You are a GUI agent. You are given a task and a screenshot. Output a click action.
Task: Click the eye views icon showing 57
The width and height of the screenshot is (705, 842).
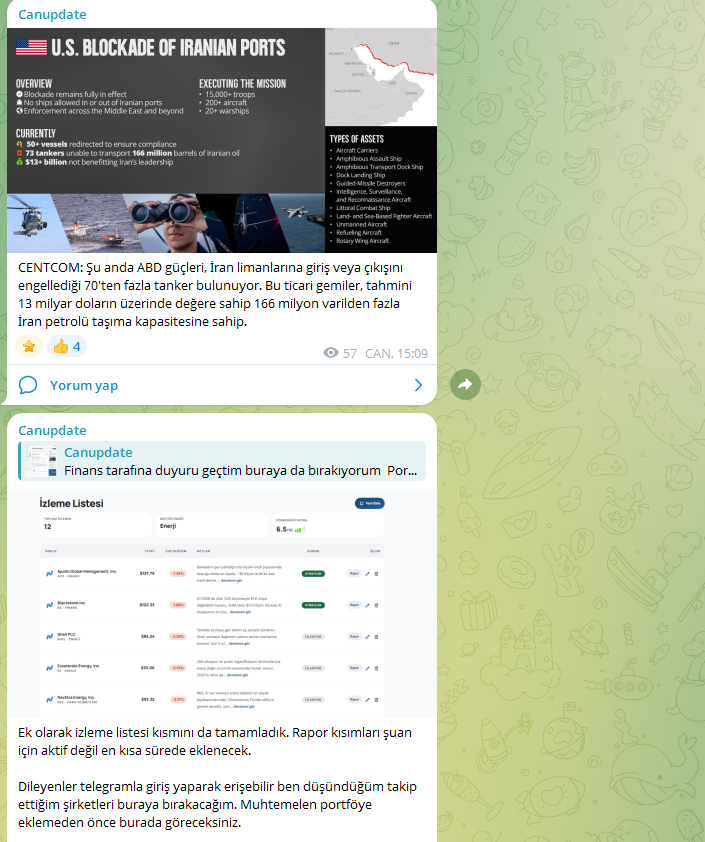click(331, 353)
